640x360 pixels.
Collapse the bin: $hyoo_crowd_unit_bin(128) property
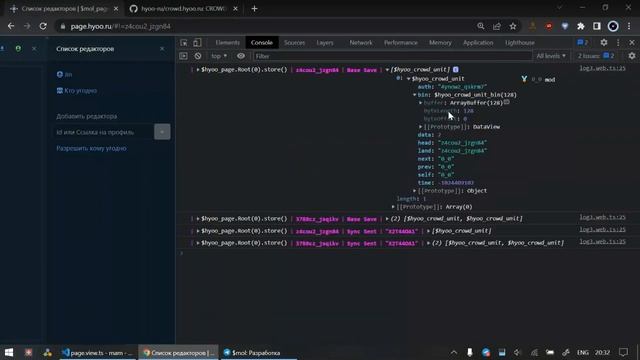[414, 95]
